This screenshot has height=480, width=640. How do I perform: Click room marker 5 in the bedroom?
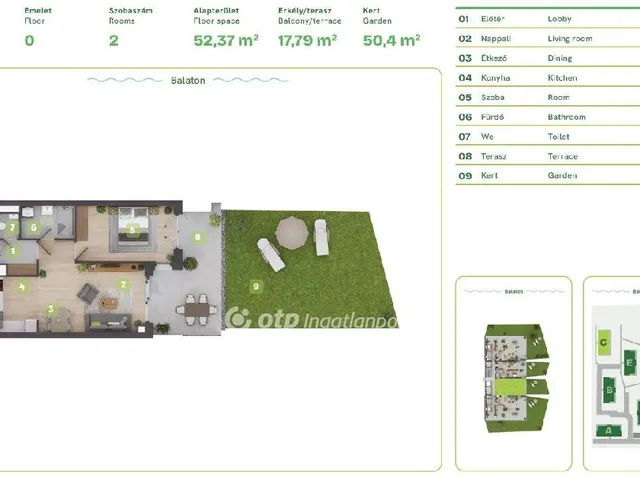131,228
